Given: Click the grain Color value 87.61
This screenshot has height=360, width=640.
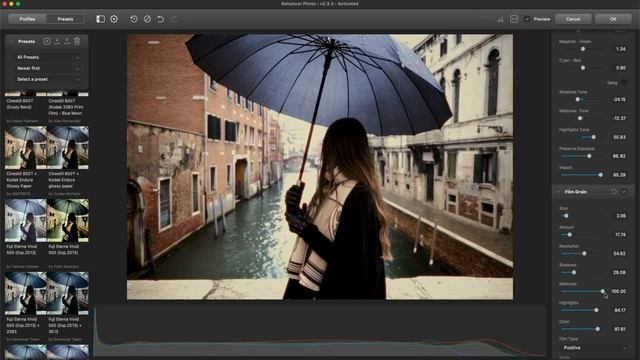Looking at the screenshot, I should pyautogui.click(x=620, y=329).
